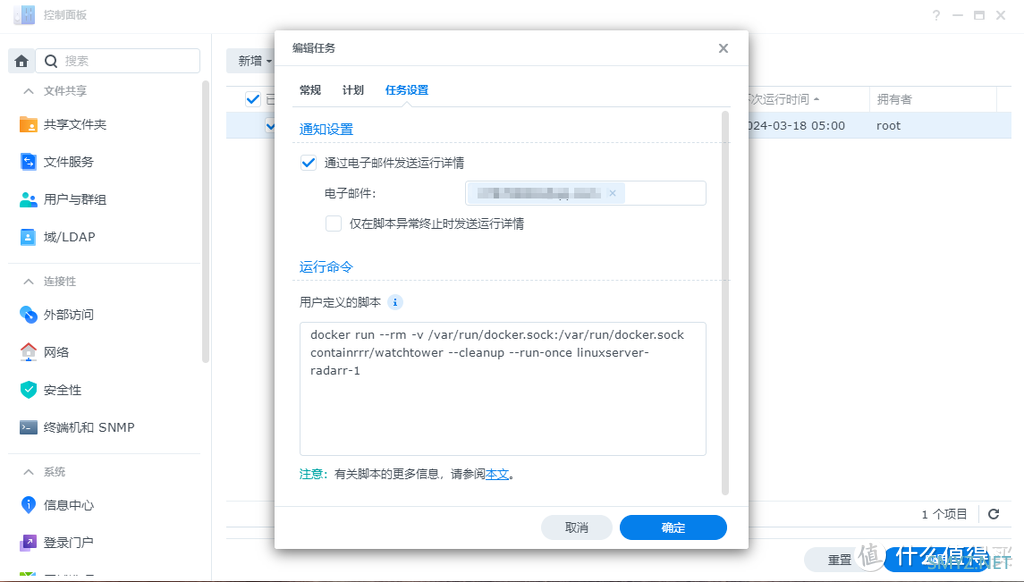
Task: Click the Home icon in sidebar
Action: pyautogui.click(x=22, y=61)
